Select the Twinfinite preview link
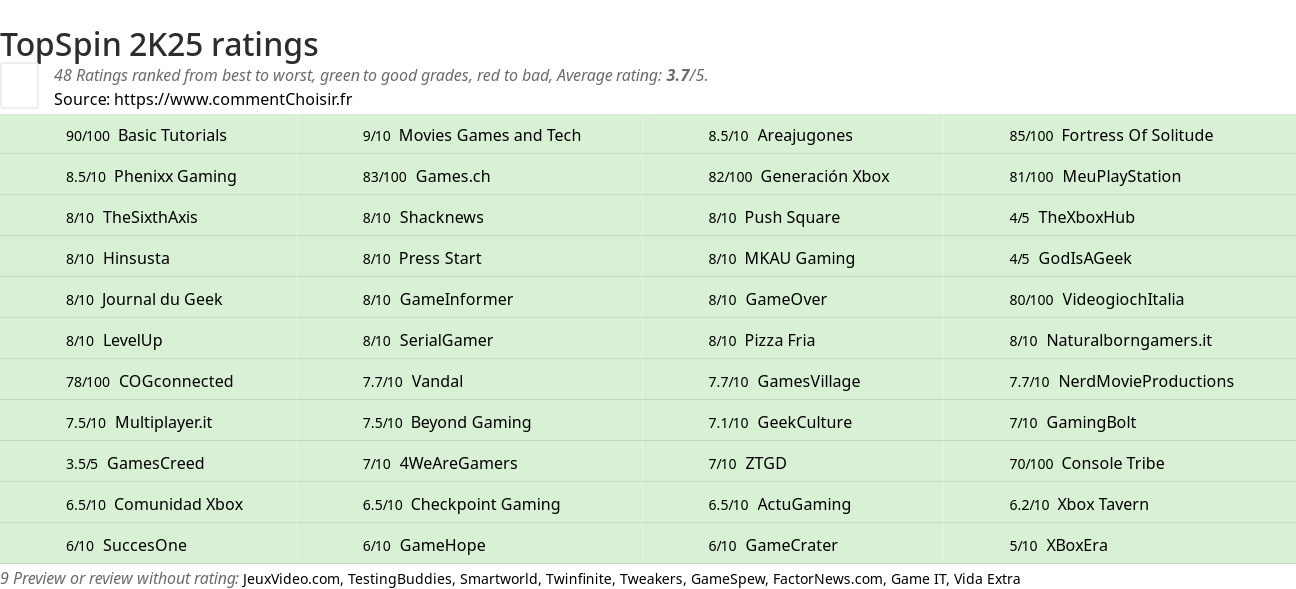Viewport: 1296px width, 589px height. 578,579
